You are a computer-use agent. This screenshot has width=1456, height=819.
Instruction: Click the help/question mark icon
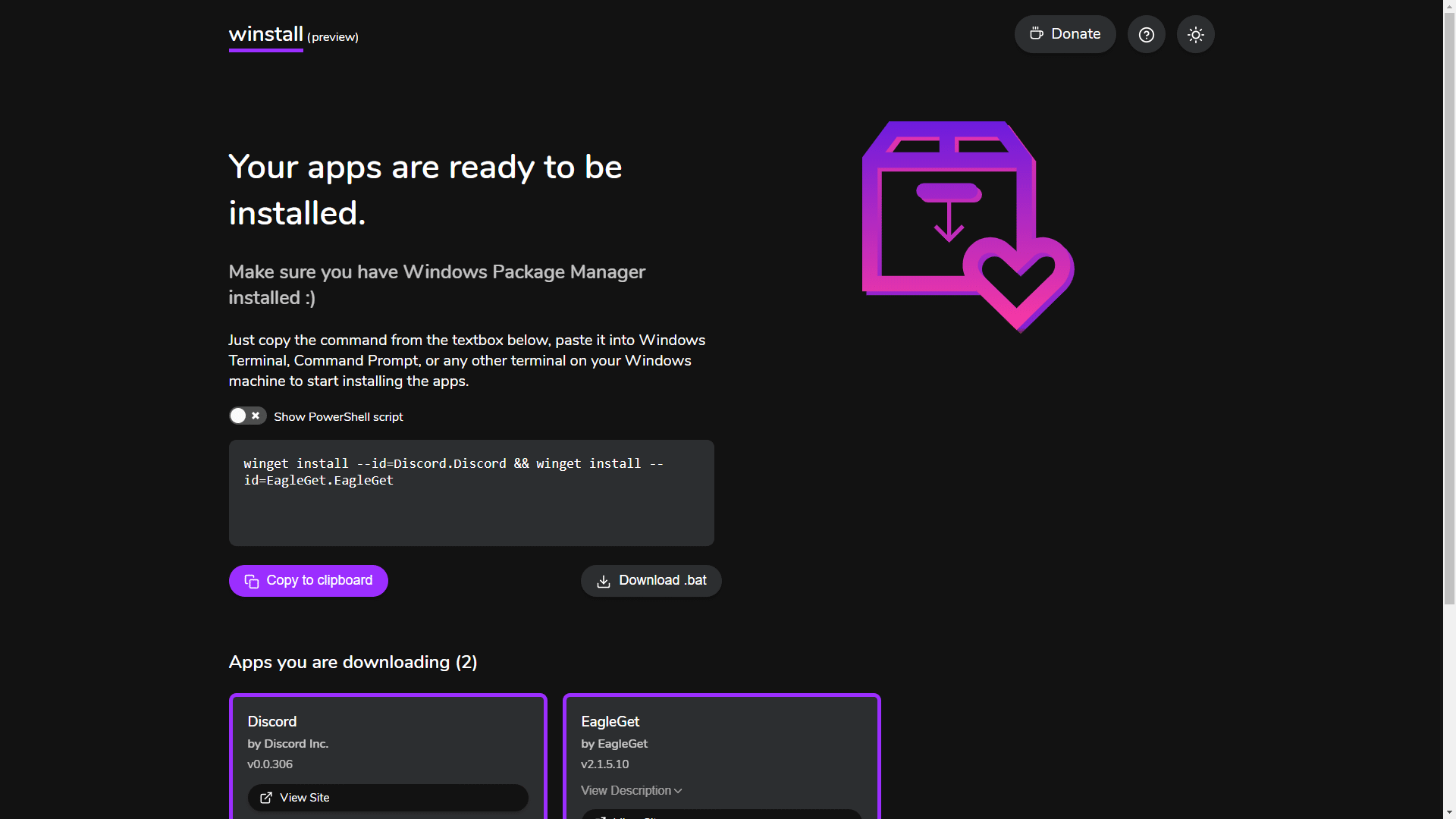1147,34
